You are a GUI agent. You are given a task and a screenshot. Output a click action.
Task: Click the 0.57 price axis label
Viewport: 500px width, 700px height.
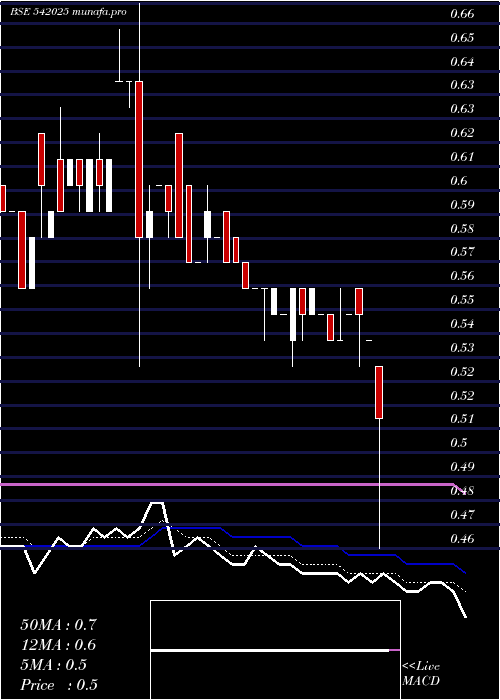coord(462,252)
